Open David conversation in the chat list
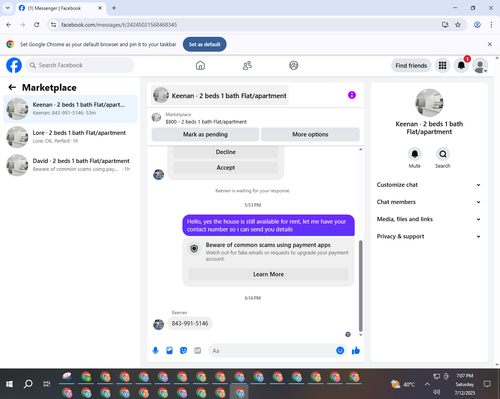 (x=70, y=165)
